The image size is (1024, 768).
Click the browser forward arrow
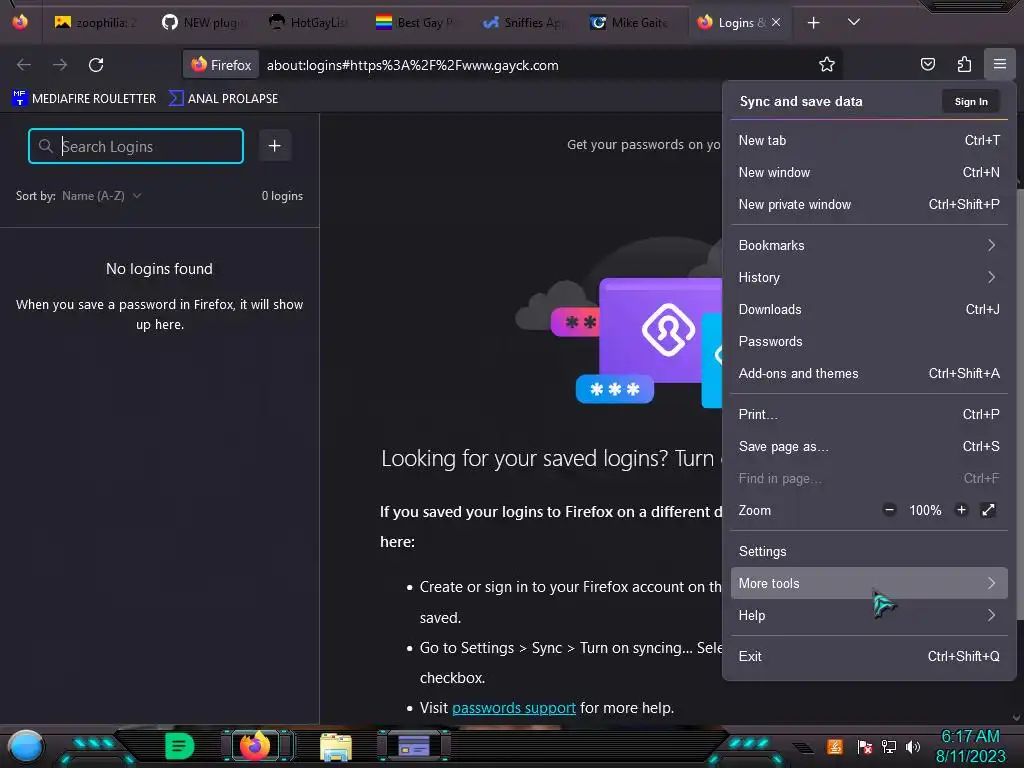pyautogui.click(x=60, y=65)
